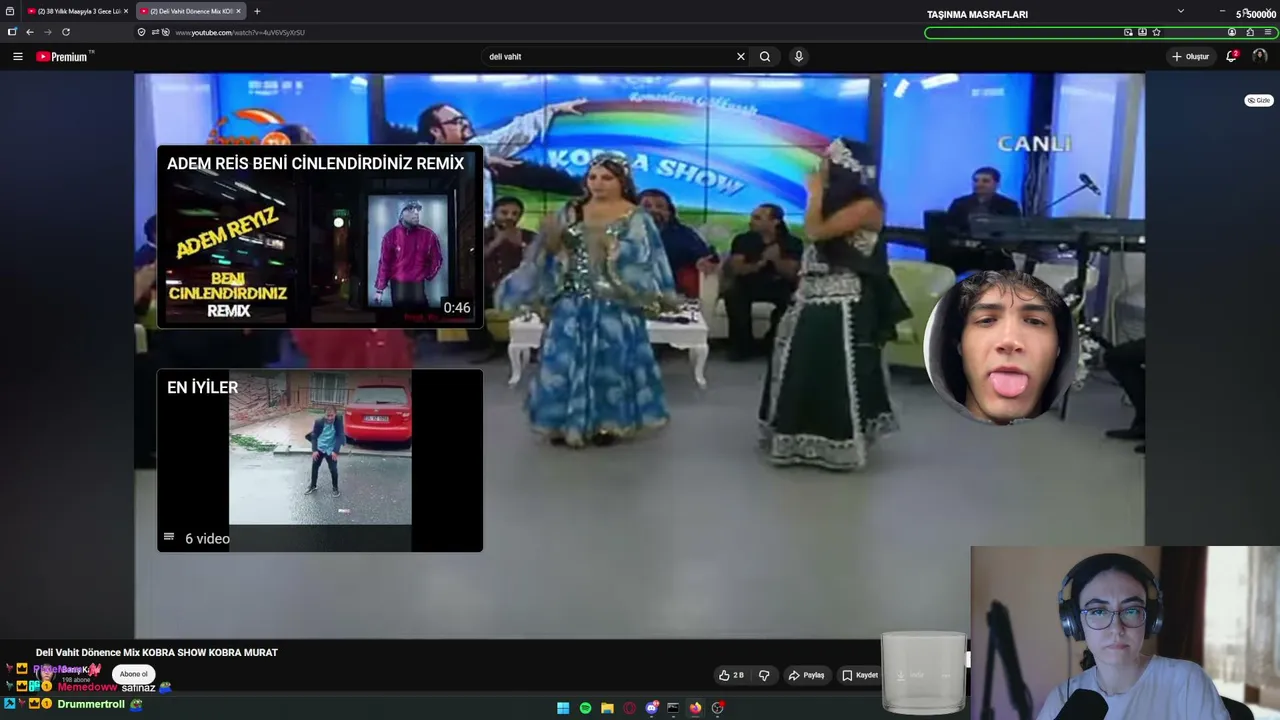Click the install/download icon in address bar
1280x720 pixels.
tap(1142, 32)
